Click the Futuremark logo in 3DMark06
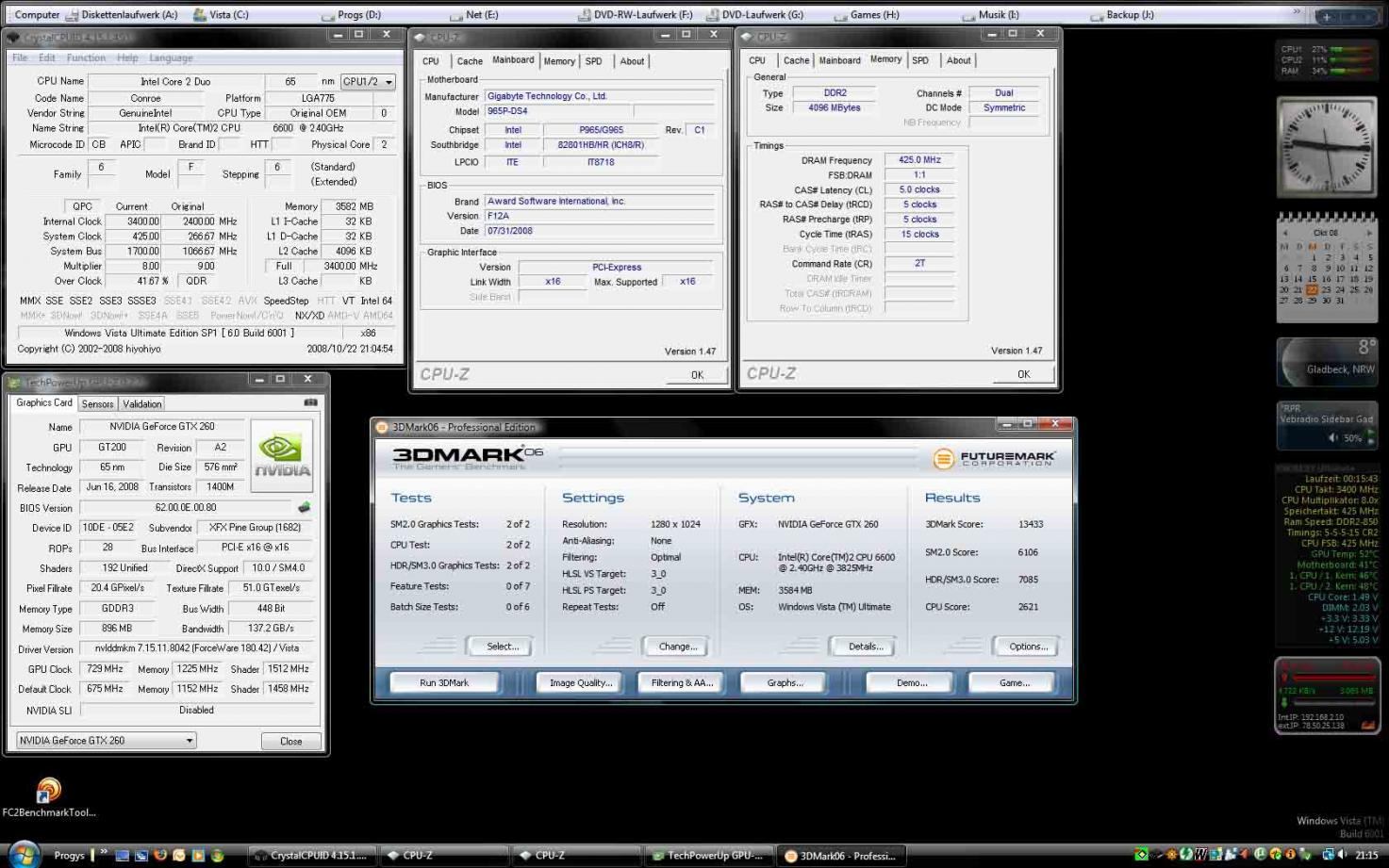1389x868 pixels. tap(994, 459)
